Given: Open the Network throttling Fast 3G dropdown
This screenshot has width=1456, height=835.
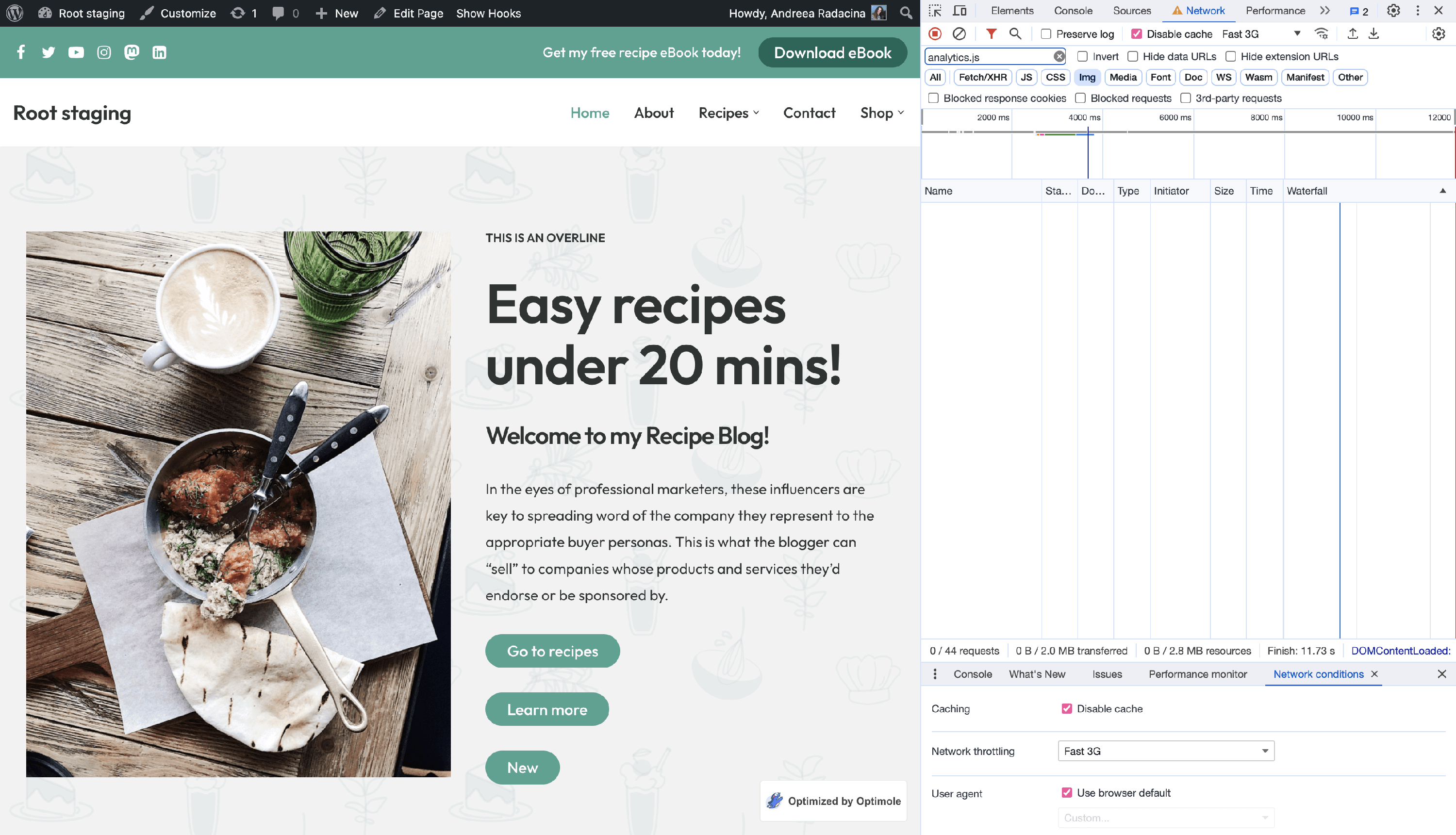Looking at the screenshot, I should (1165, 751).
